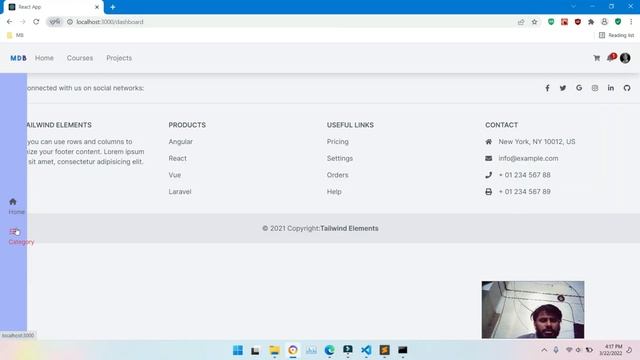Click the MDB brand logo
The image size is (640, 360).
[x=18, y=58]
